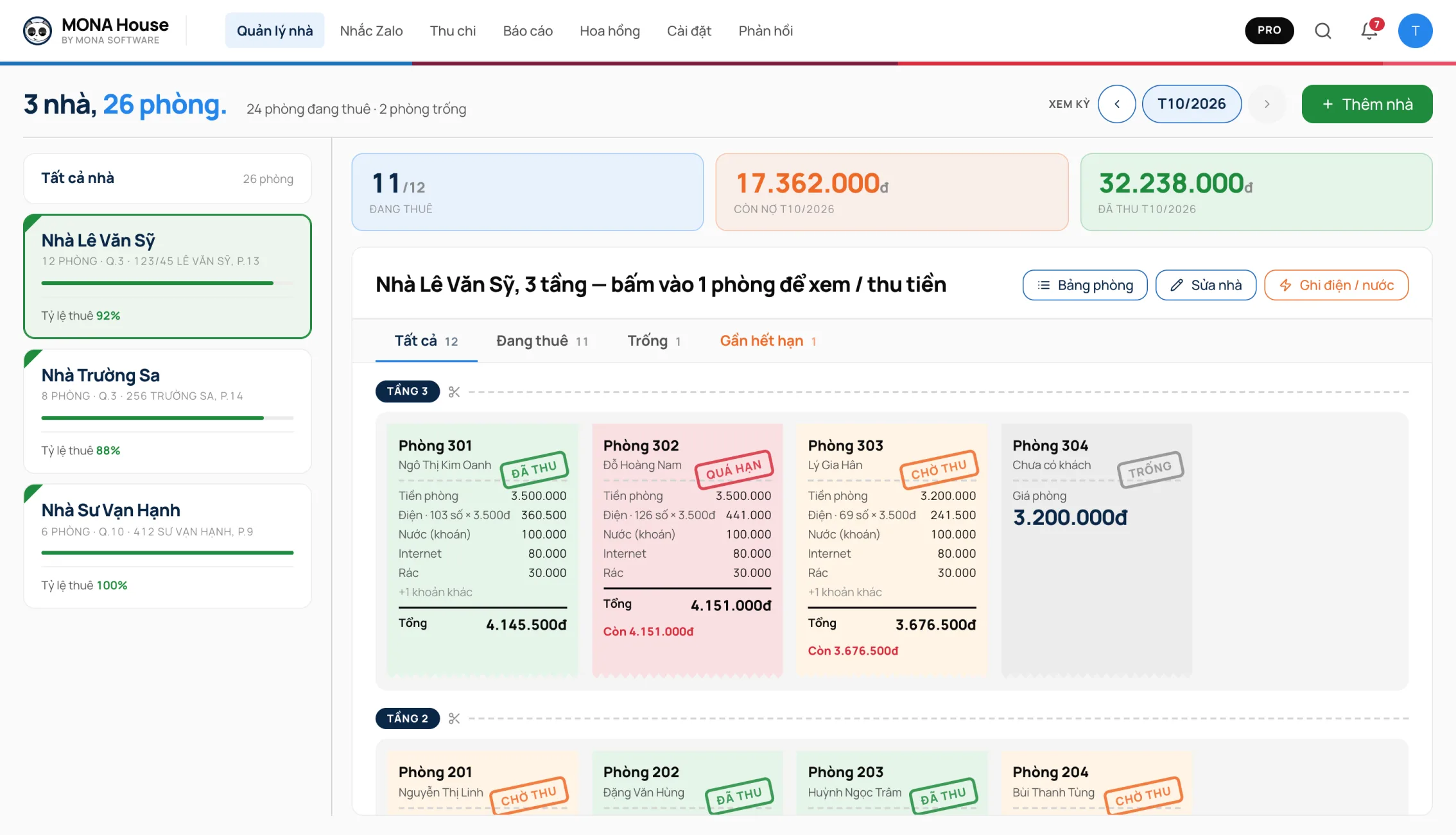
Task: Switch to Gần hết hạn tab
Action: (768, 341)
